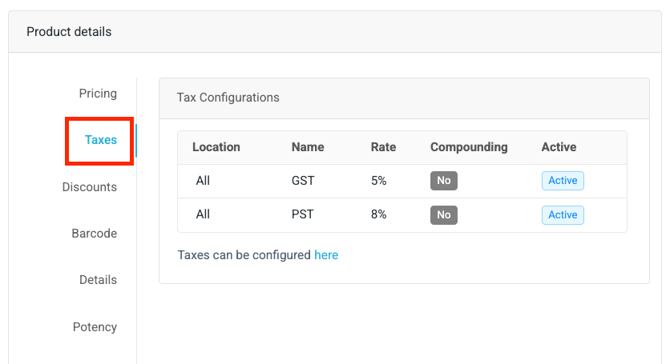Screen dimensions: 670x364
Task: Click the Active column header
Action: [x=559, y=147]
